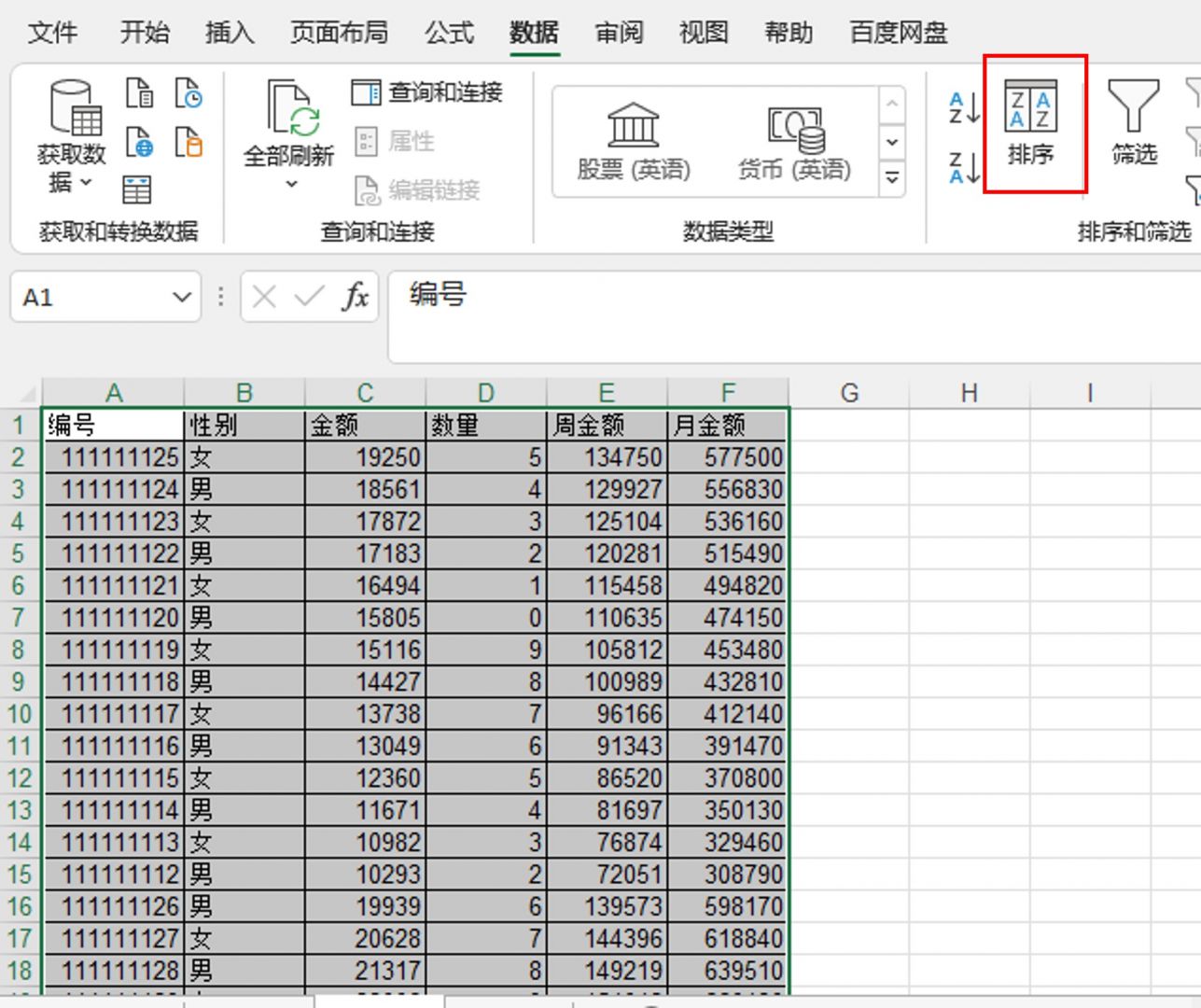
Task: Apply the 货币(英语) currency data type
Action: (793, 140)
